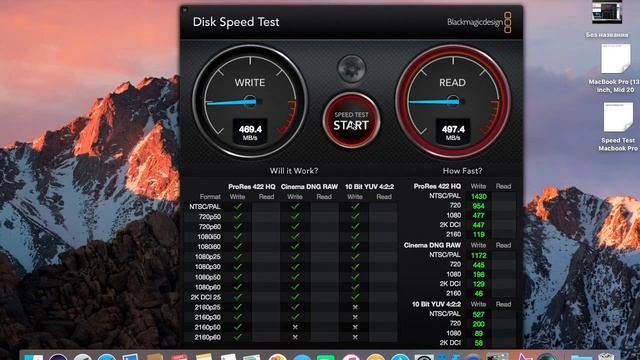Click the Cinema DNG RAW write X mark for 2160p60
Image resolution: width=640 pixels, height=360 pixels.
(x=295, y=337)
